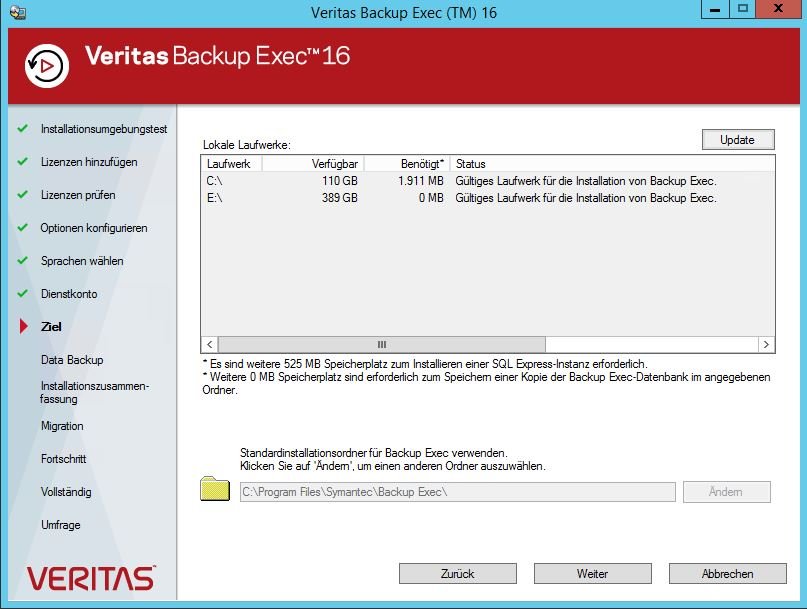The width and height of the screenshot is (807, 609).
Task: Click the SQL Express 525 MB note
Action: [425, 363]
